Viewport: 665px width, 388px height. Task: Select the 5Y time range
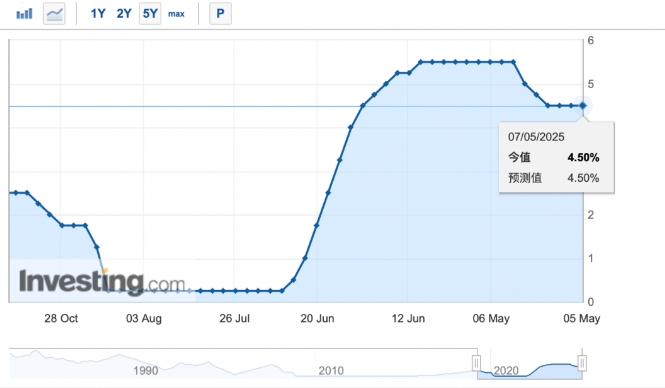150,14
